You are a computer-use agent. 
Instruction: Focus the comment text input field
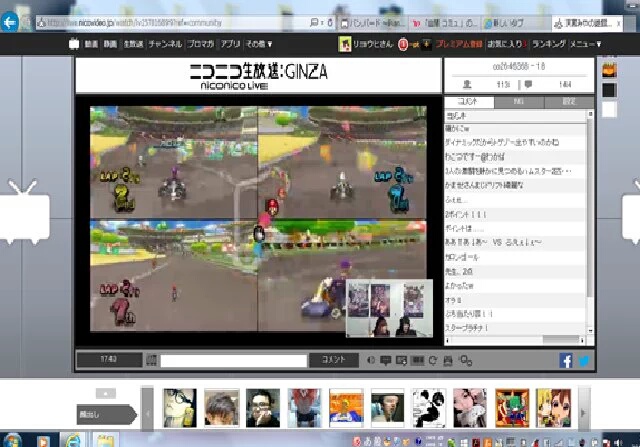click(233, 361)
